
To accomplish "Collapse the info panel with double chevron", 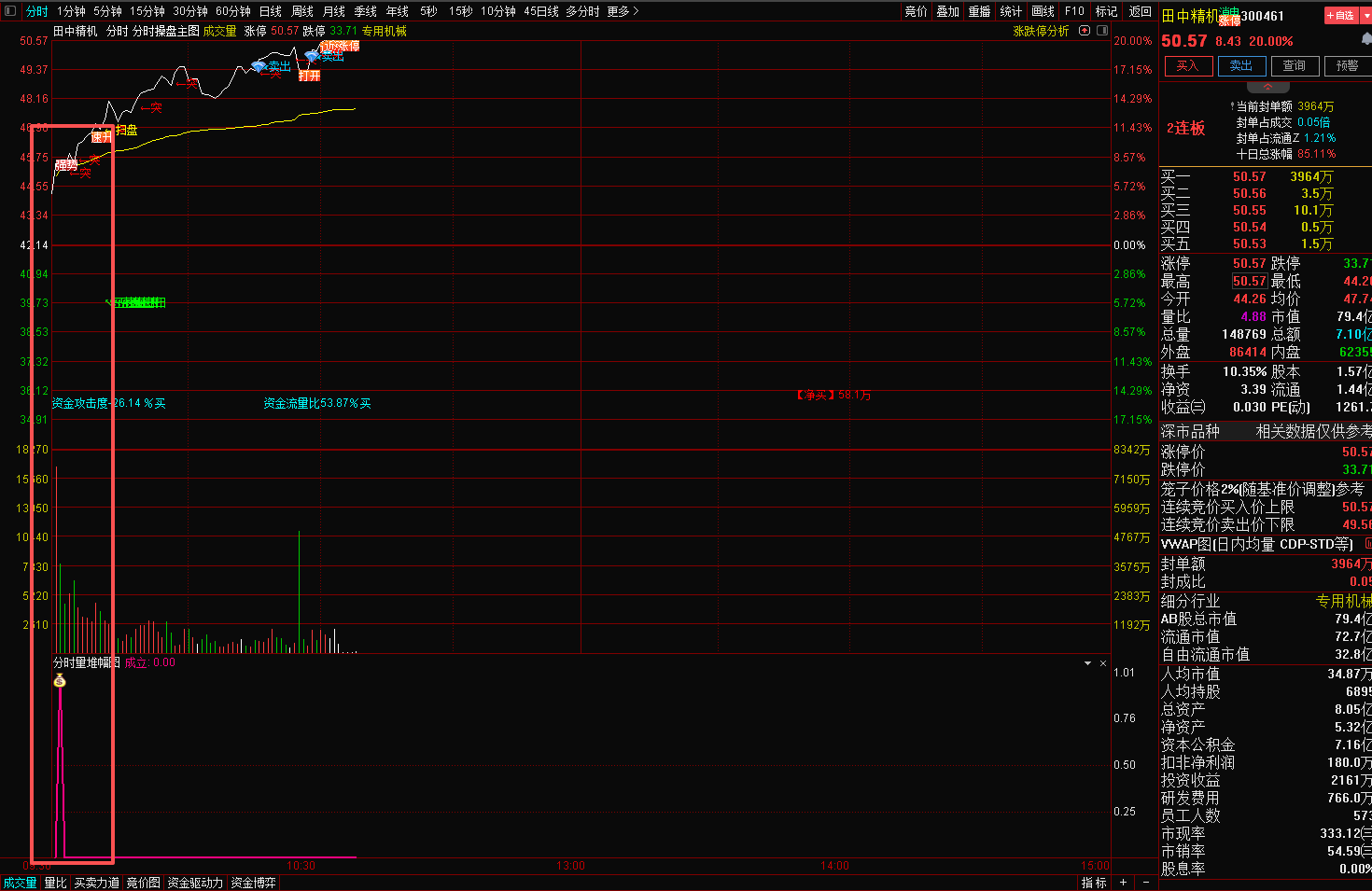I will pyautogui.click(x=1267, y=87).
